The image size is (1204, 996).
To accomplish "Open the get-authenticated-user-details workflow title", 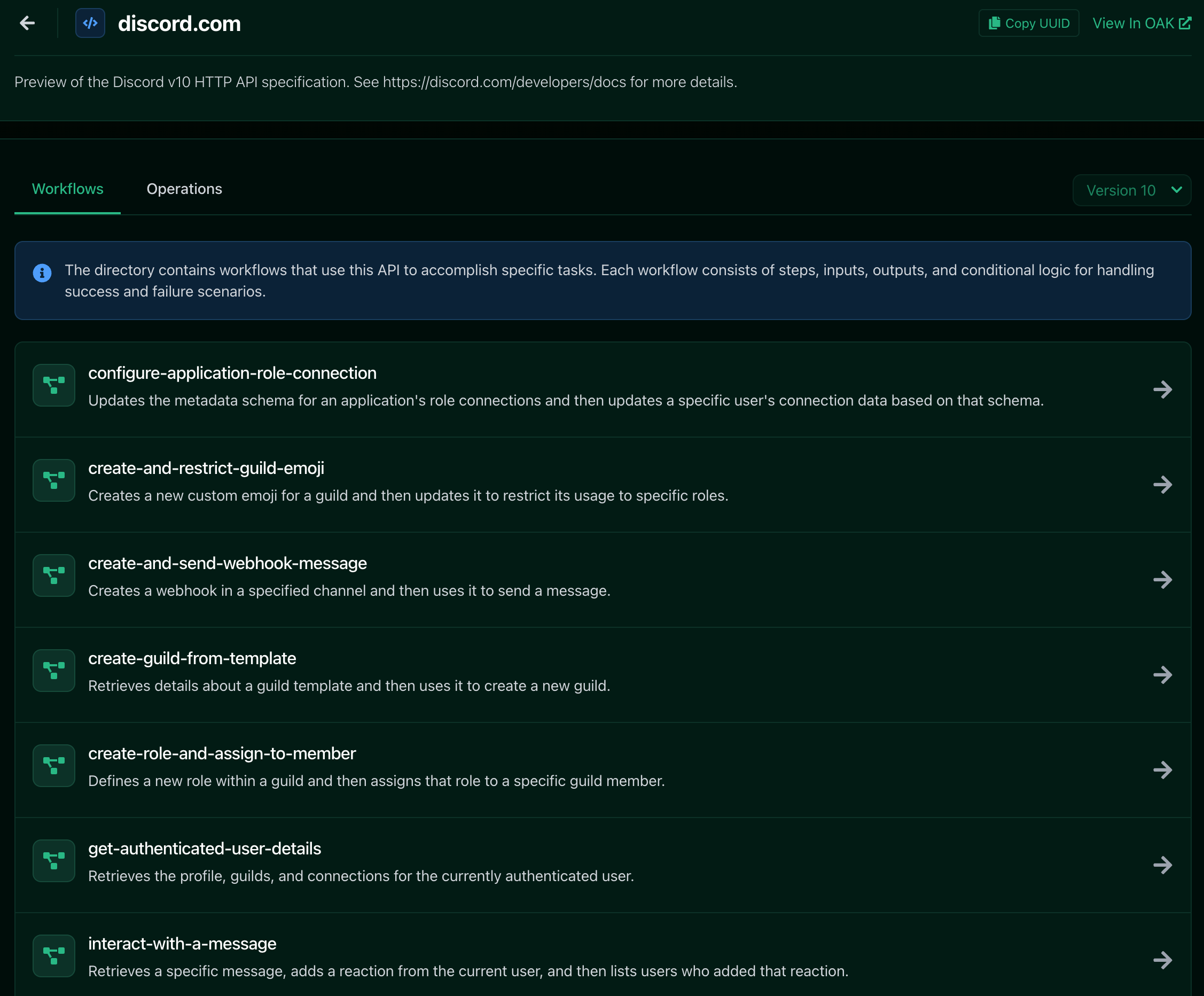I will tap(205, 849).
